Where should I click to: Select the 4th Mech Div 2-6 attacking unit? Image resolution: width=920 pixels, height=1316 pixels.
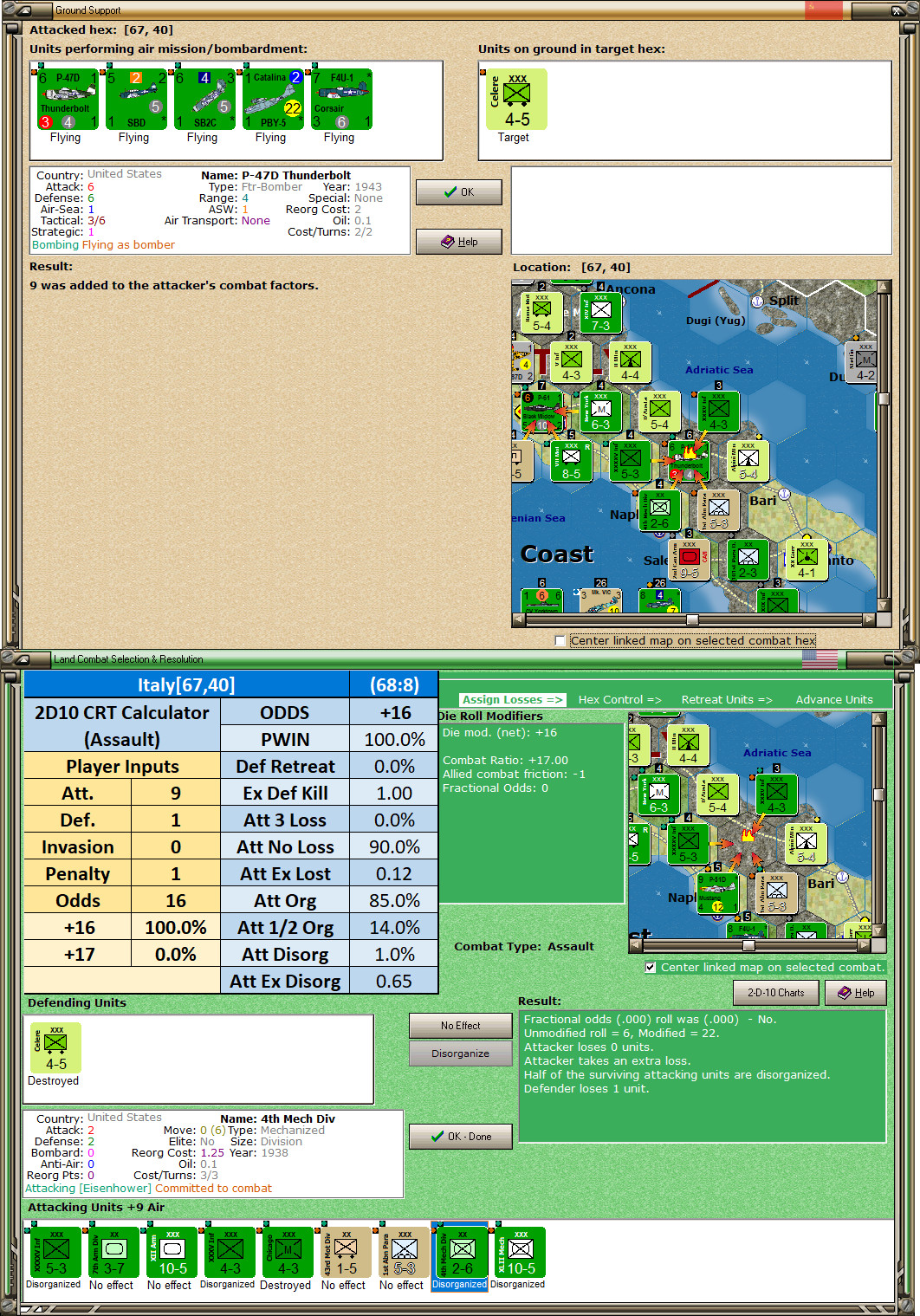click(x=462, y=1252)
